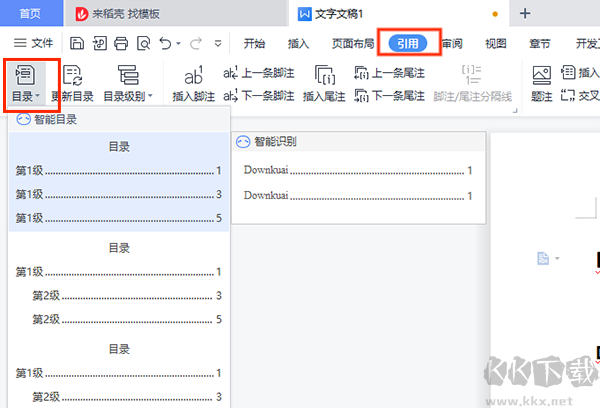Open the 目录 (table of contents) dropdown
Image resolution: width=600 pixels, height=408 pixels.
point(26,85)
